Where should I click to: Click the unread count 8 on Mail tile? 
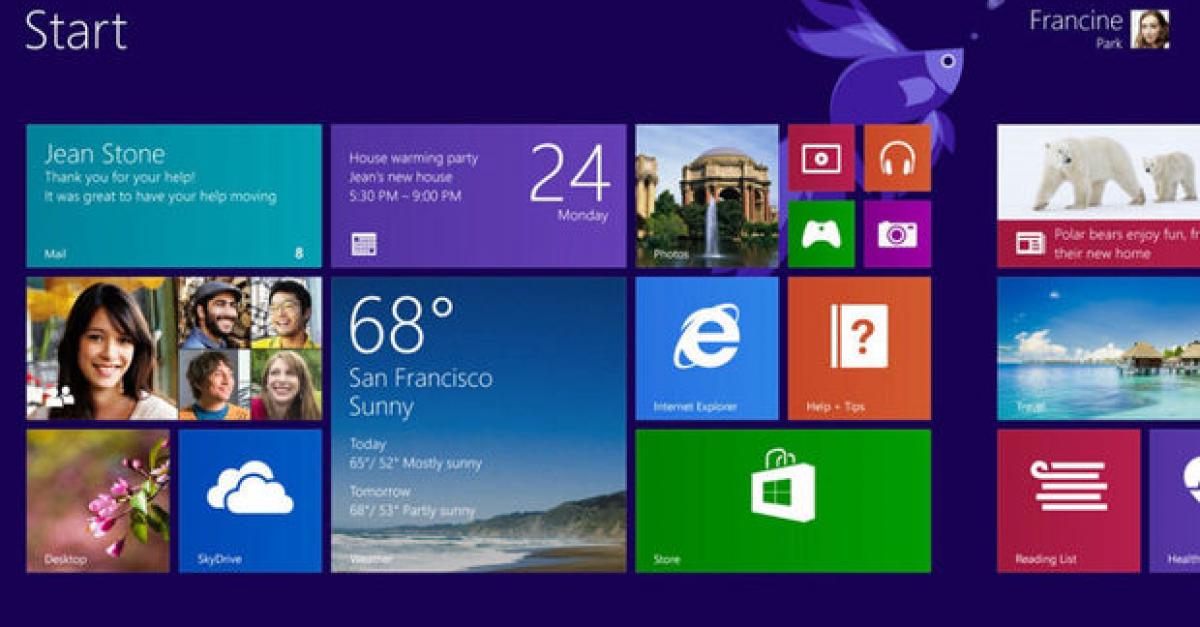click(298, 253)
